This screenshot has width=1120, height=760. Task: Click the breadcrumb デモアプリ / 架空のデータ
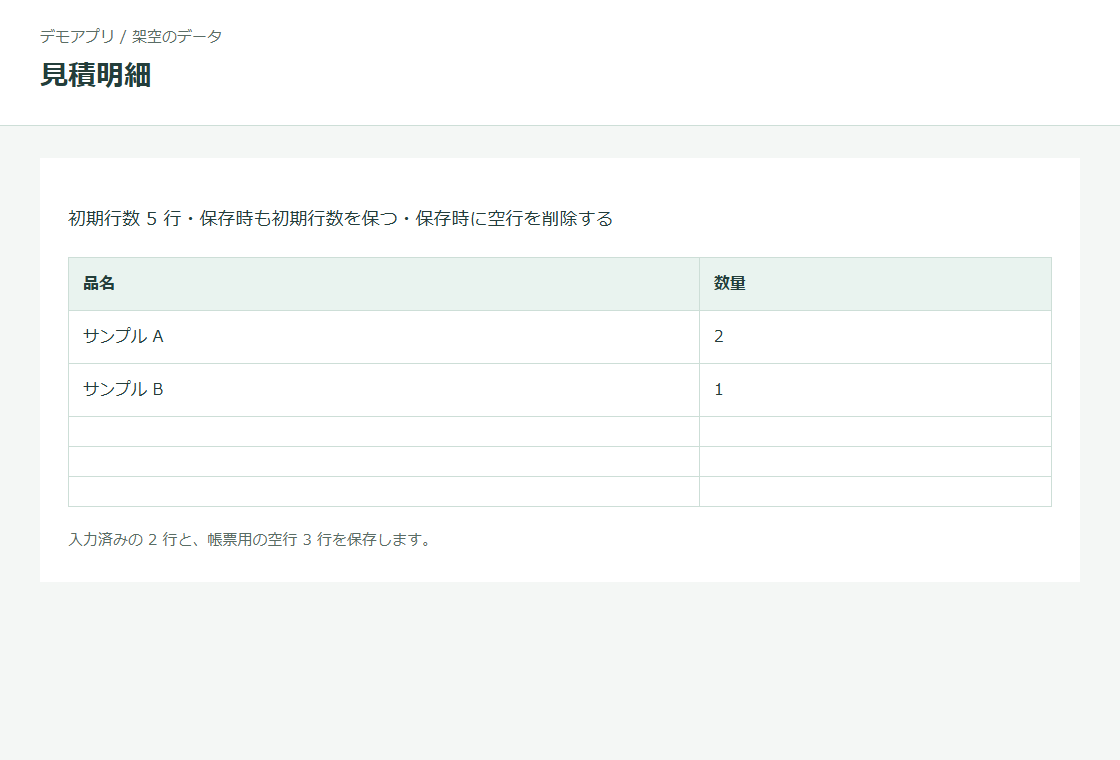click(x=131, y=36)
